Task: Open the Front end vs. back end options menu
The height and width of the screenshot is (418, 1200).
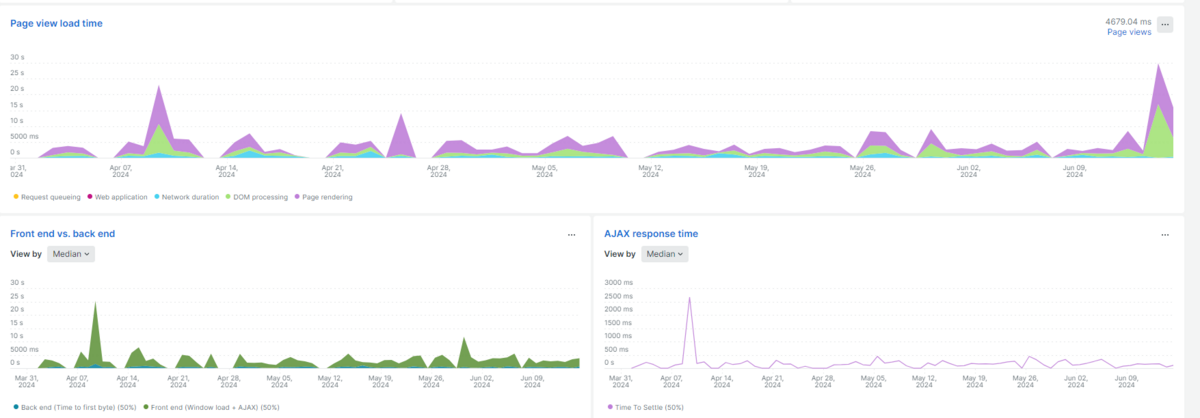Action: coord(571,234)
